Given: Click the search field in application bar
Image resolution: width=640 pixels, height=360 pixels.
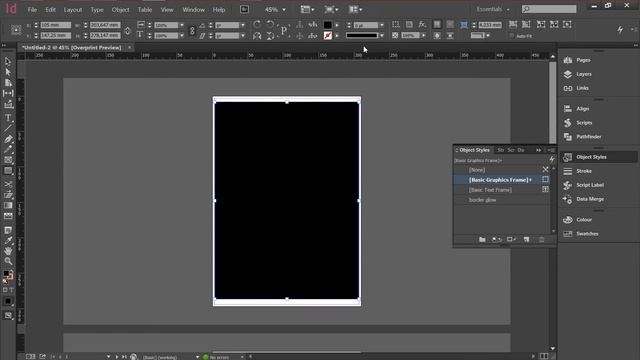Looking at the screenshot, I should tap(549, 9).
